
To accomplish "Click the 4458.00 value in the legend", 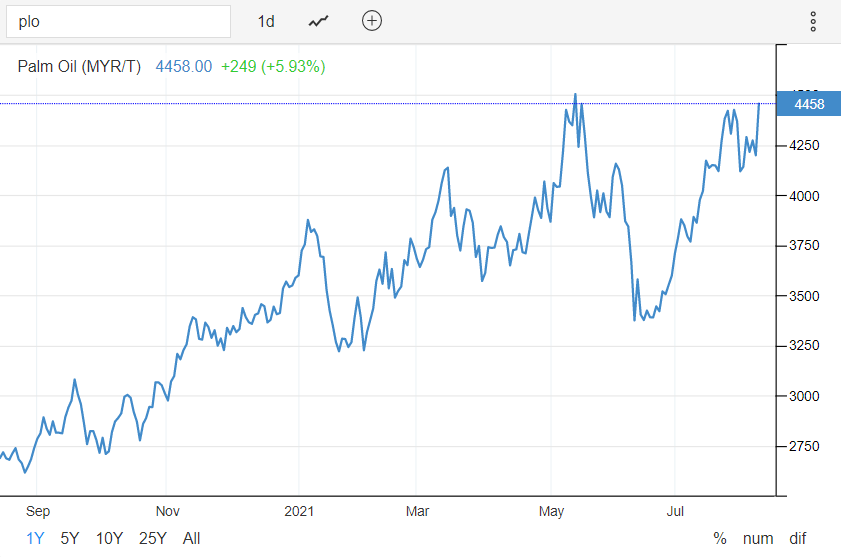I will click(184, 66).
